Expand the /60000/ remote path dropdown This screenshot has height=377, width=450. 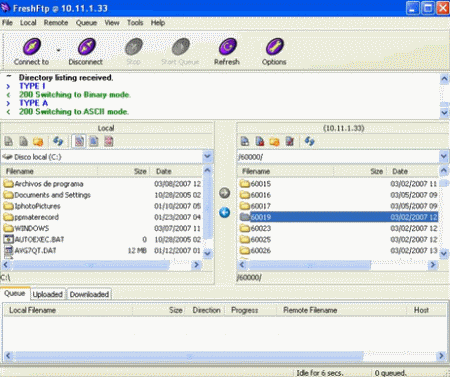click(444, 156)
